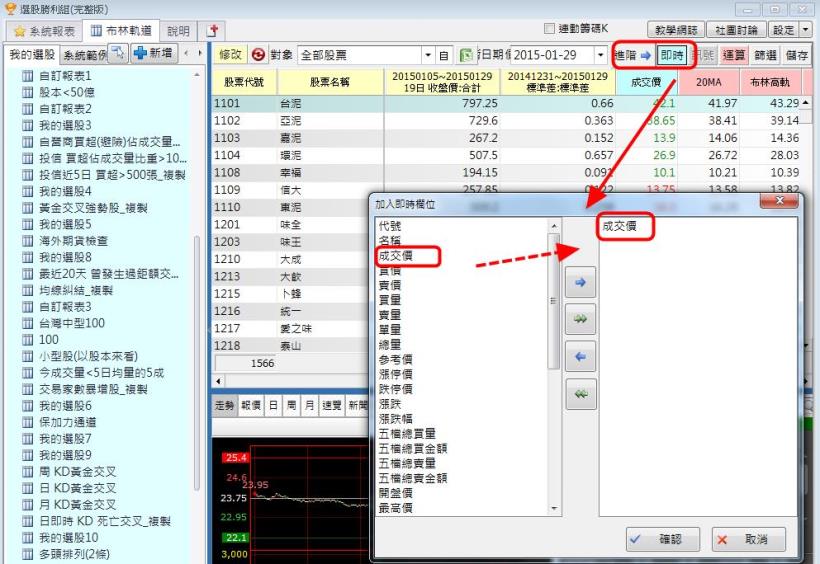Select the 周 chart tab

point(291,405)
